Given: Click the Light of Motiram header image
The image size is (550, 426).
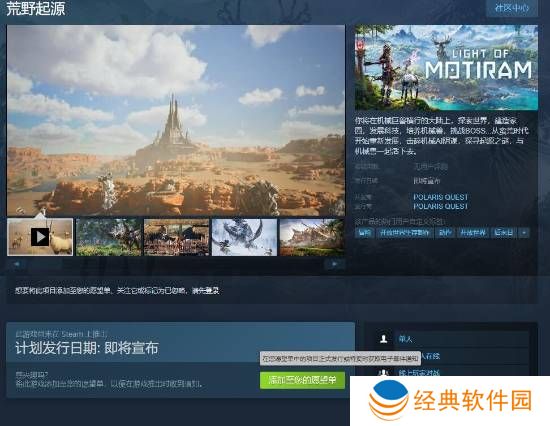Looking at the screenshot, I should pos(446,67).
